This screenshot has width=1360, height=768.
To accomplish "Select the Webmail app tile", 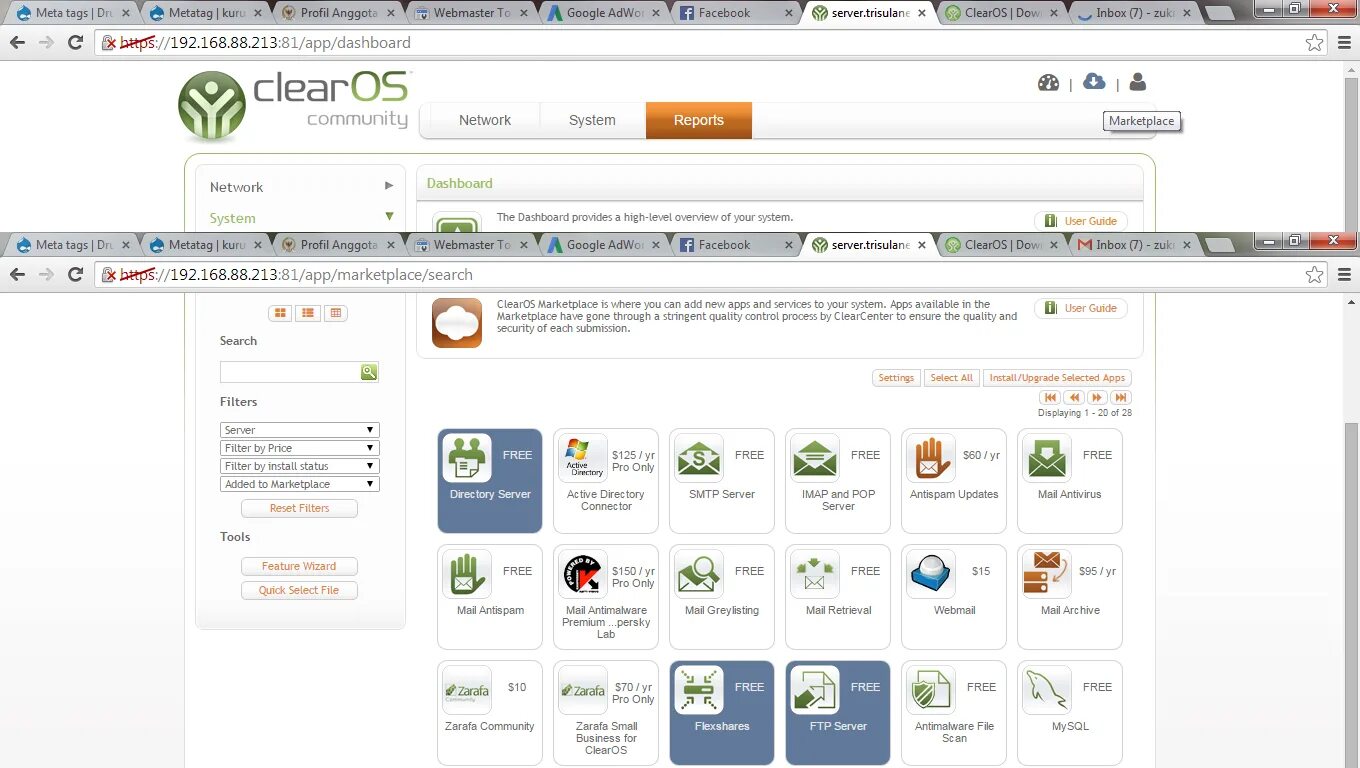I will pos(954,597).
